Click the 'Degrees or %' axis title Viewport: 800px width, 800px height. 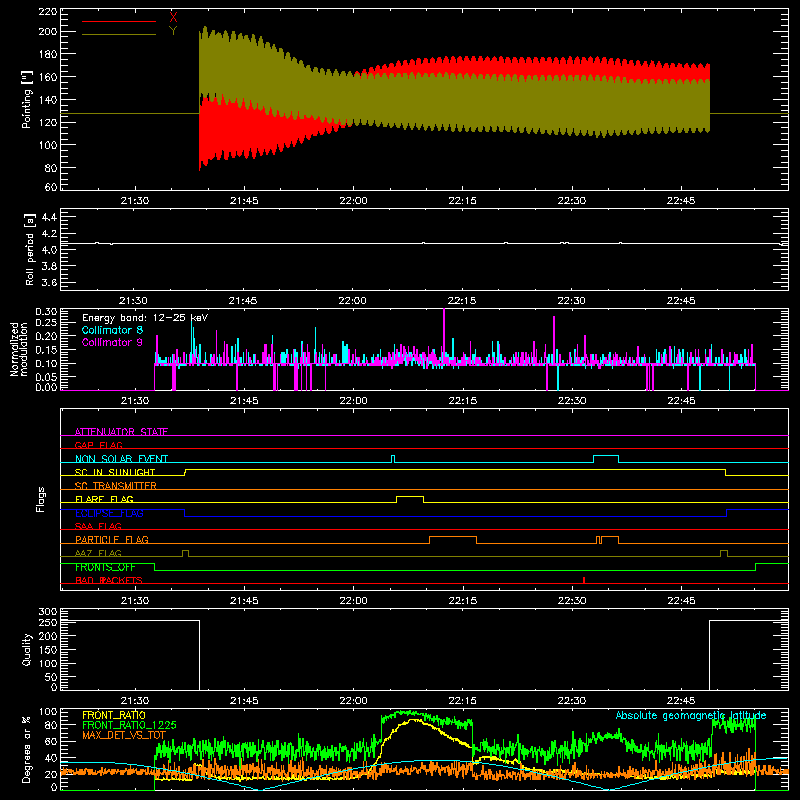[x=27, y=749]
